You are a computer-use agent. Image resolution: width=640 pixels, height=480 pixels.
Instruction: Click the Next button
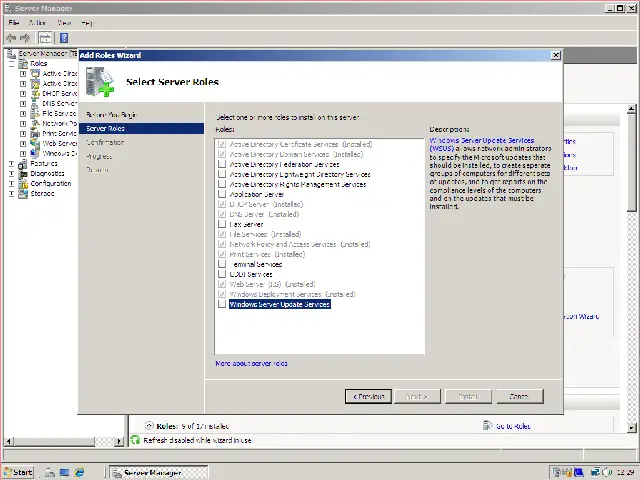point(417,396)
